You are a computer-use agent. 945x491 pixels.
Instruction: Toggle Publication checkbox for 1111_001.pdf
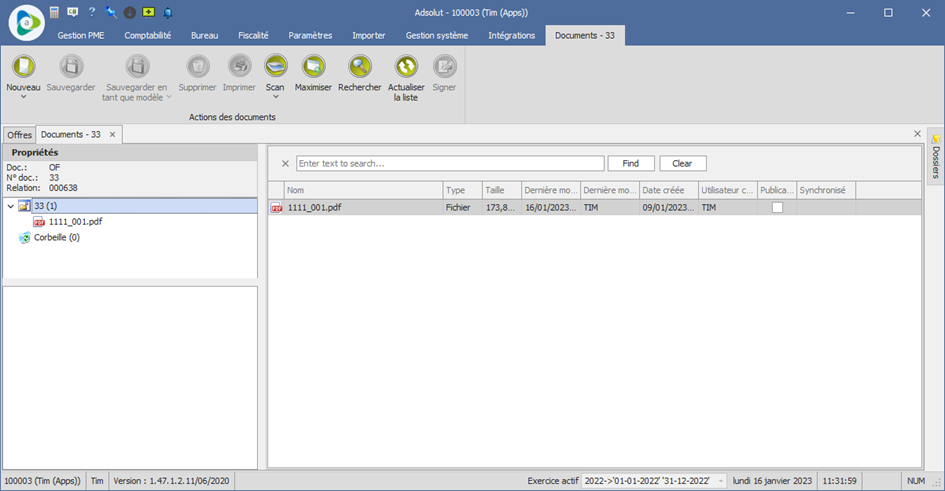click(777, 207)
